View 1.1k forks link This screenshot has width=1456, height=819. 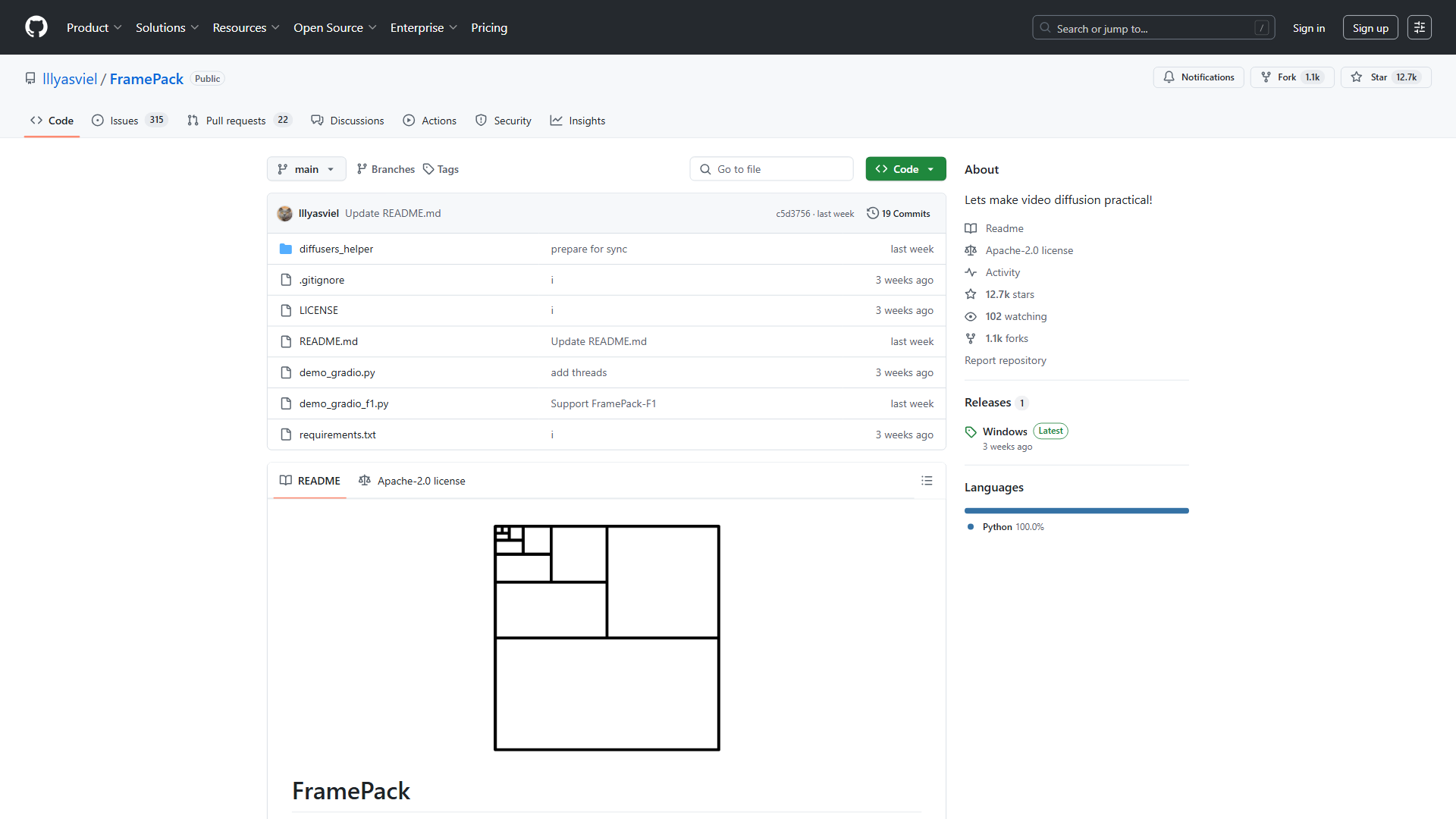[x=996, y=338]
